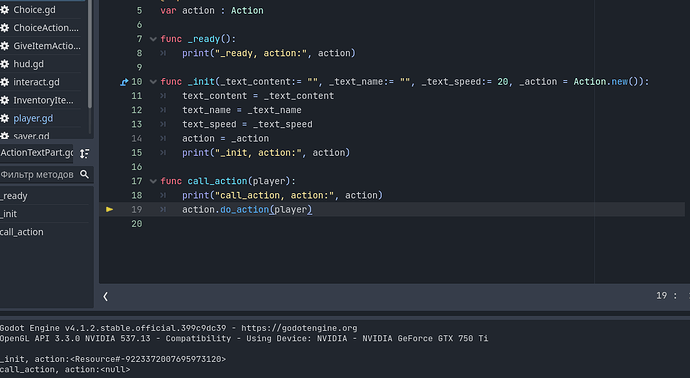Screen dimensions: 690x378
Task: Open GiveItemActio... script in list
Action: 47,46
